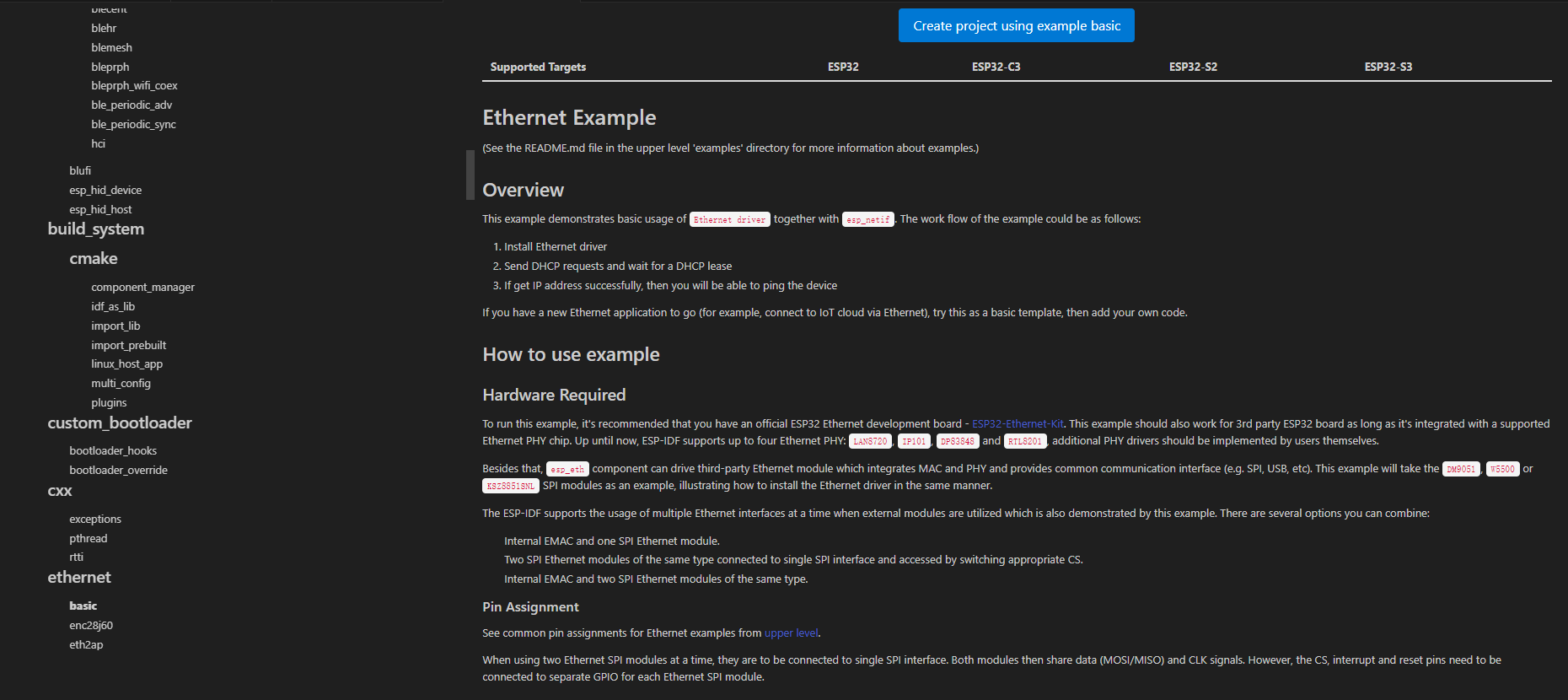This screenshot has height=700, width=1568.
Task: Click the esp_netif code tag
Action: [x=868, y=219]
